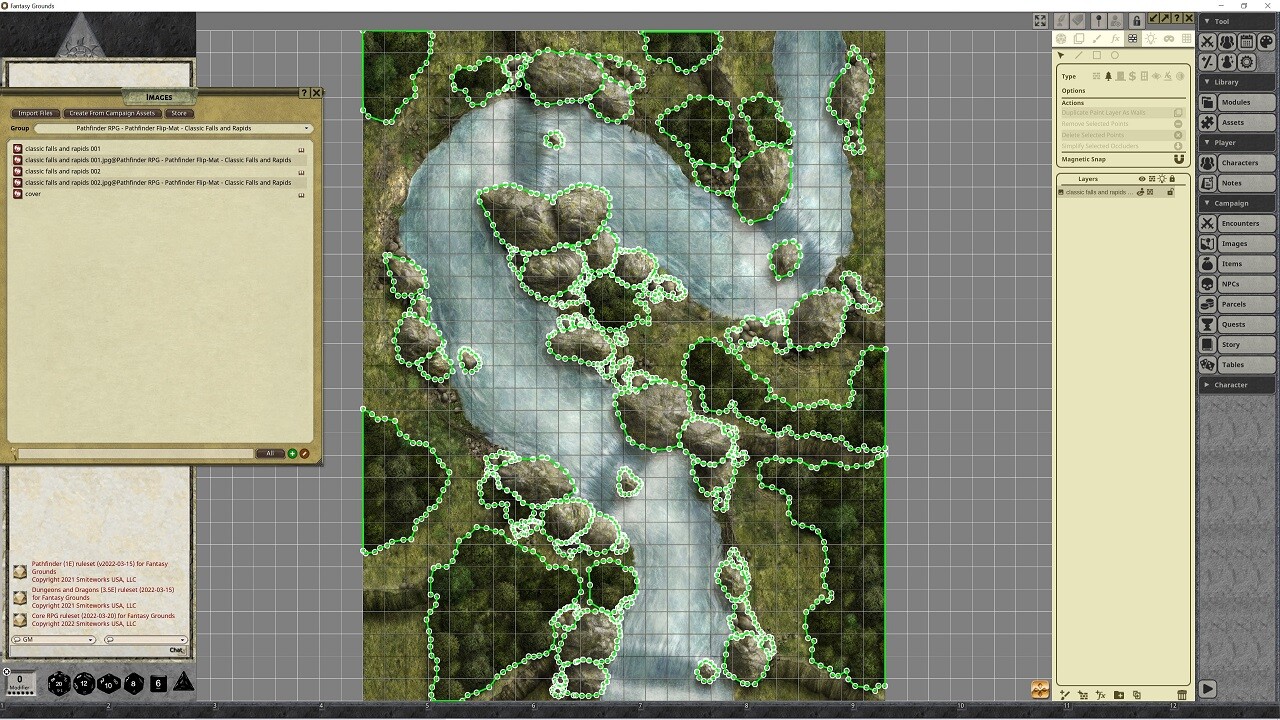The image size is (1280, 720).
Task: Select the occluder toggle toolbar mode
Action: 1133,38
